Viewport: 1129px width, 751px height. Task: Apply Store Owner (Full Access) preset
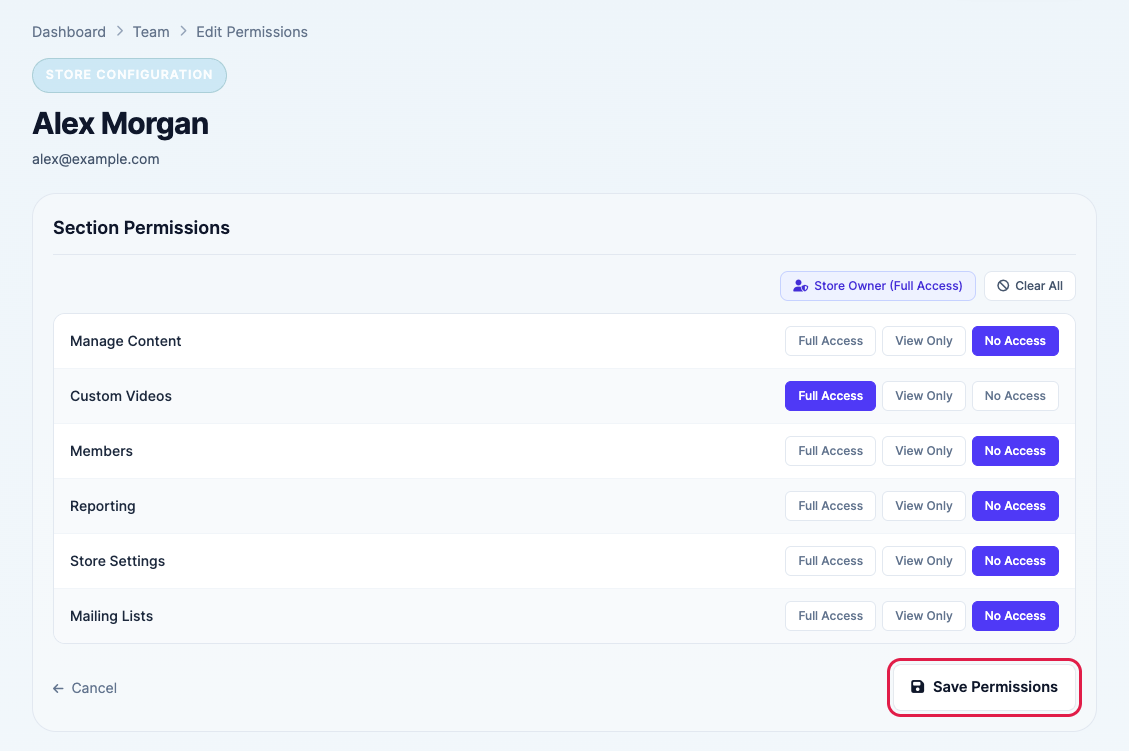pos(878,286)
